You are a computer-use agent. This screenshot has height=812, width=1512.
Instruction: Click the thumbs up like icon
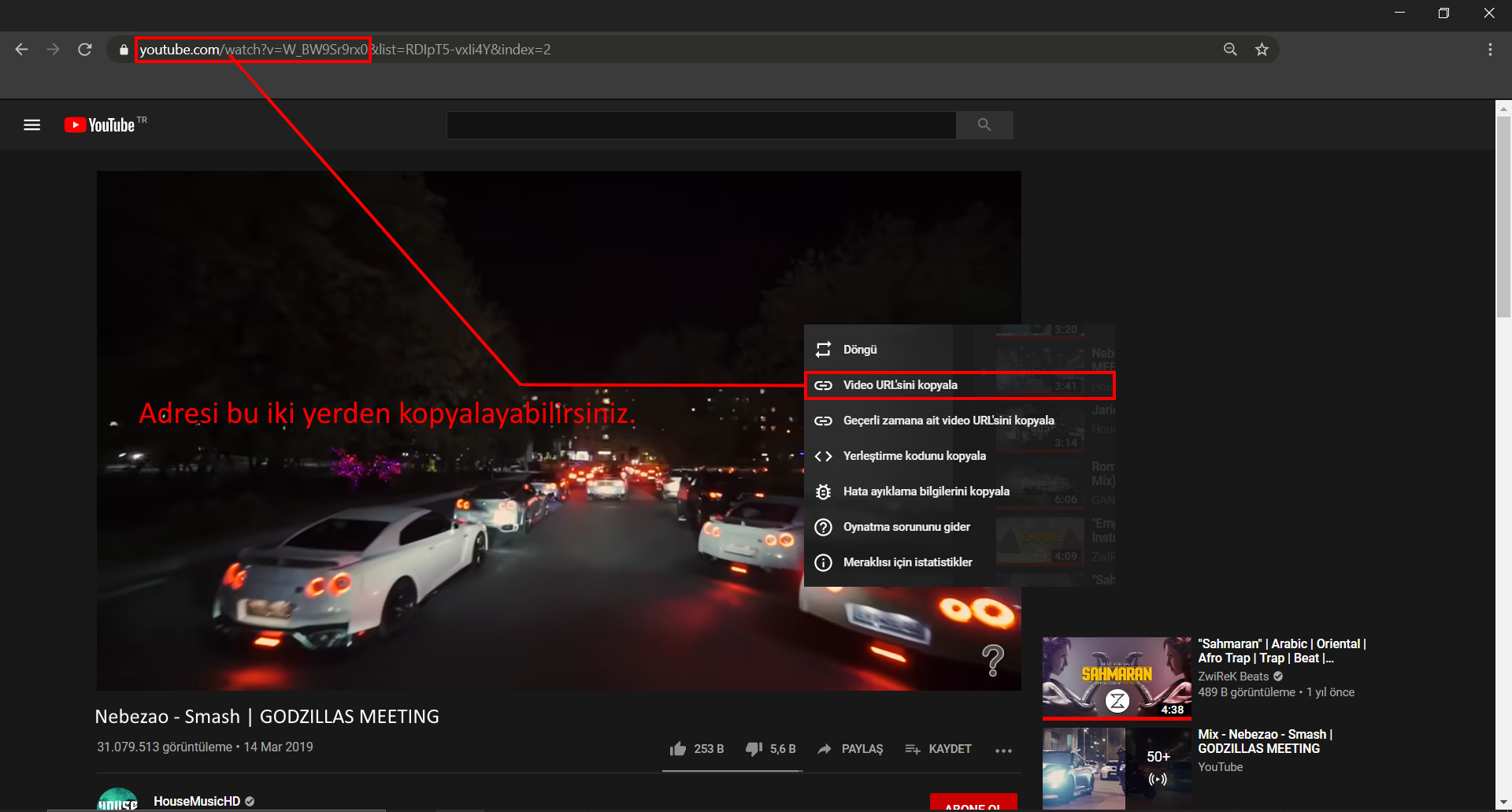tap(677, 749)
